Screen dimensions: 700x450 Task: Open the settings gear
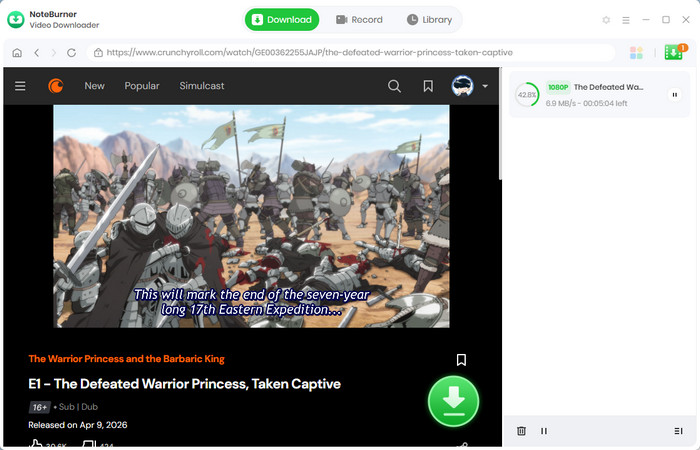(x=606, y=20)
